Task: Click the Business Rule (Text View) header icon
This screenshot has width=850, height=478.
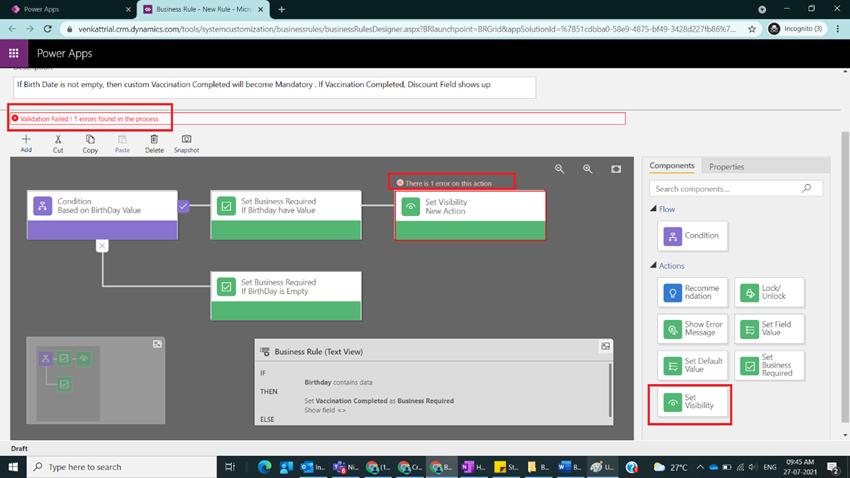Action: tap(265, 351)
